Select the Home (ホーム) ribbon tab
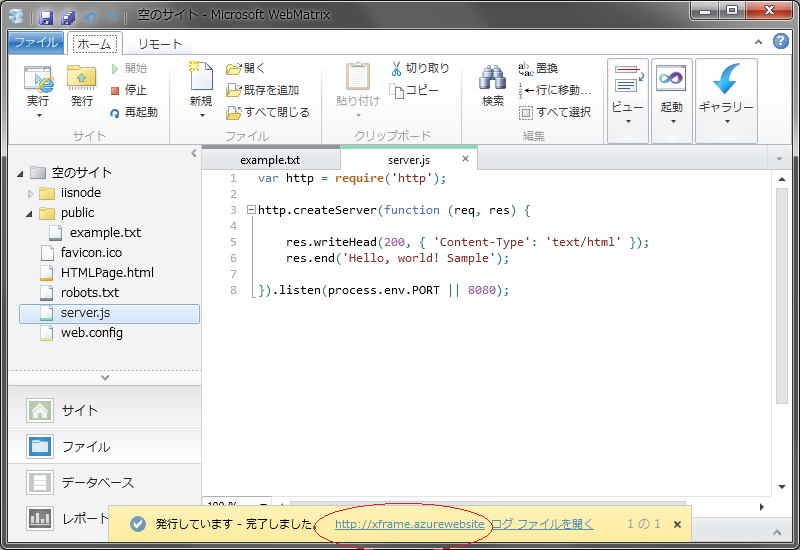Image resolution: width=800 pixels, height=550 pixels. [94, 44]
